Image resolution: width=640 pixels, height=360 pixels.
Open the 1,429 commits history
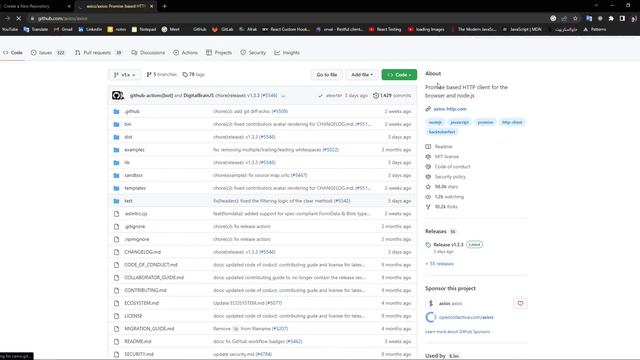tap(392, 96)
